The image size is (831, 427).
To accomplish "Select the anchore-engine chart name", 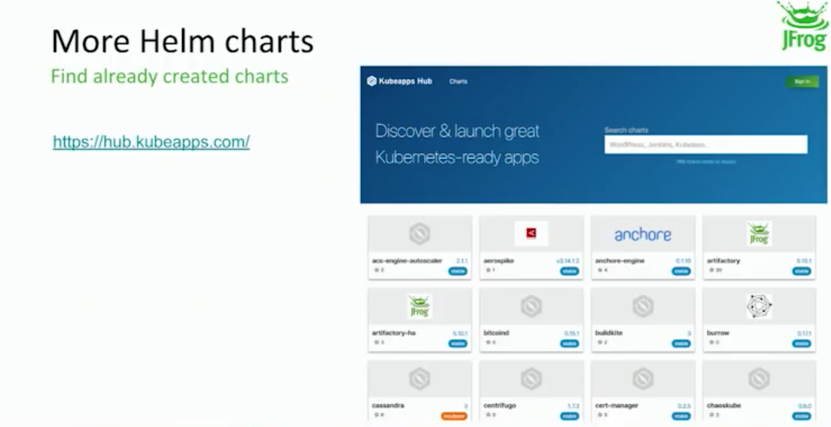I will coord(620,261).
